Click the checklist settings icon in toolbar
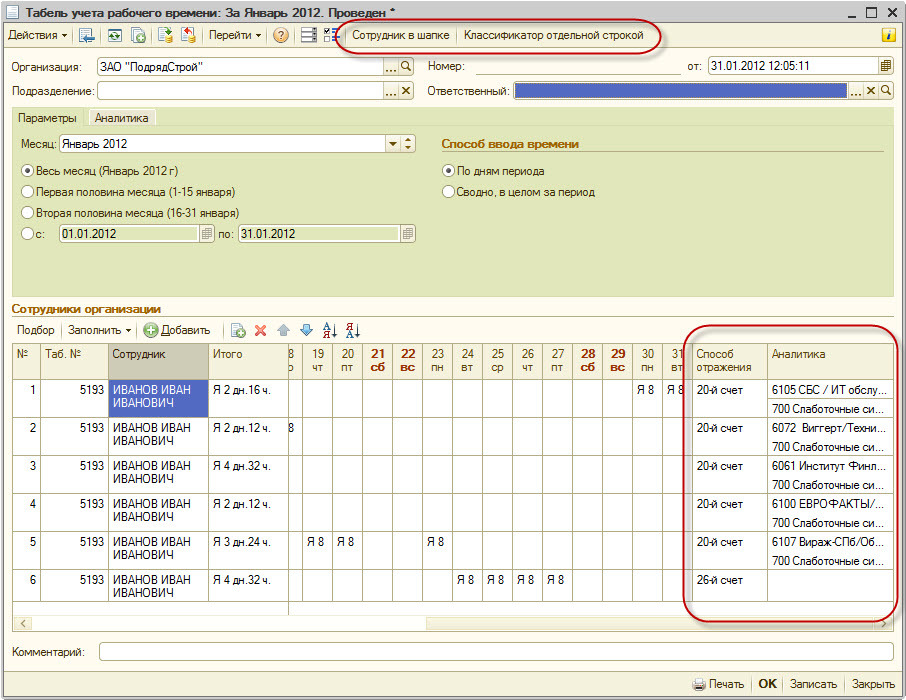The width and height of the screenshot is (906, 700). tap(332, 35)
